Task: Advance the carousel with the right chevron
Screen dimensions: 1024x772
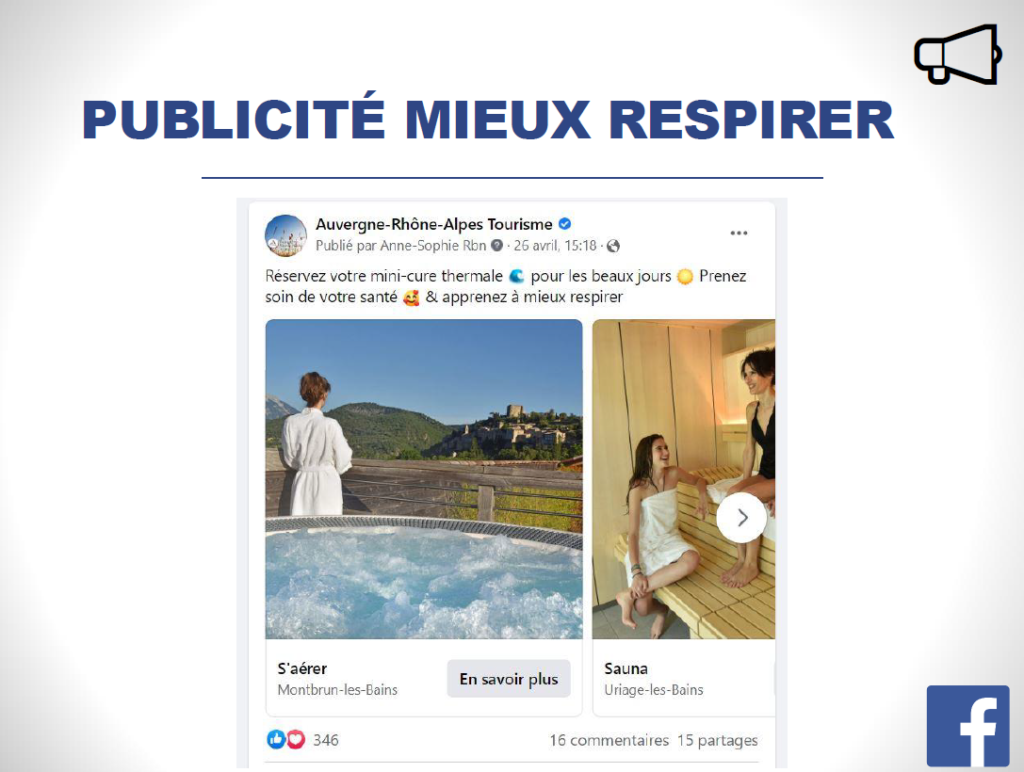Action: click(742, 518)
